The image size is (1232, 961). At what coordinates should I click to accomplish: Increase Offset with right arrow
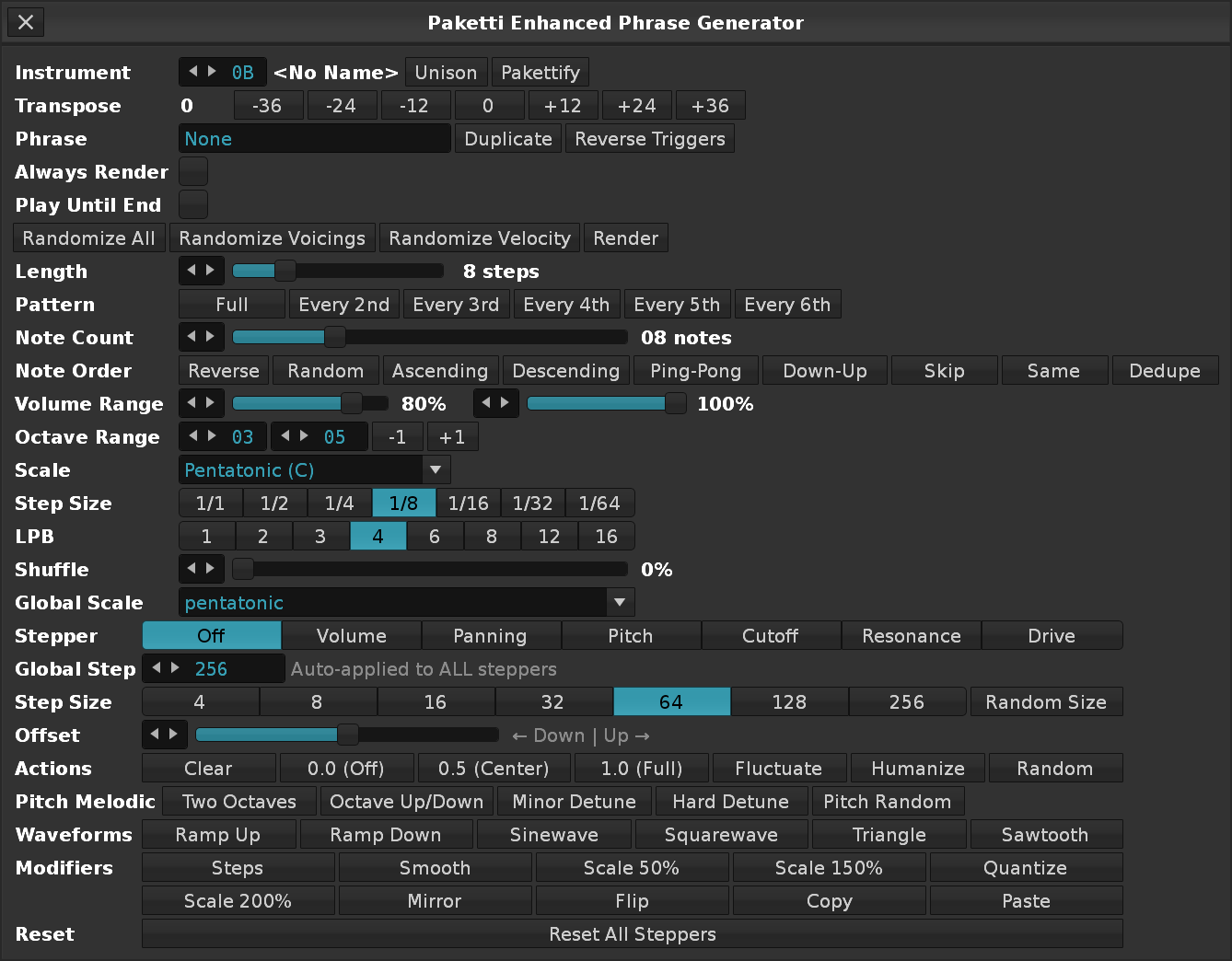click(174, 735)
